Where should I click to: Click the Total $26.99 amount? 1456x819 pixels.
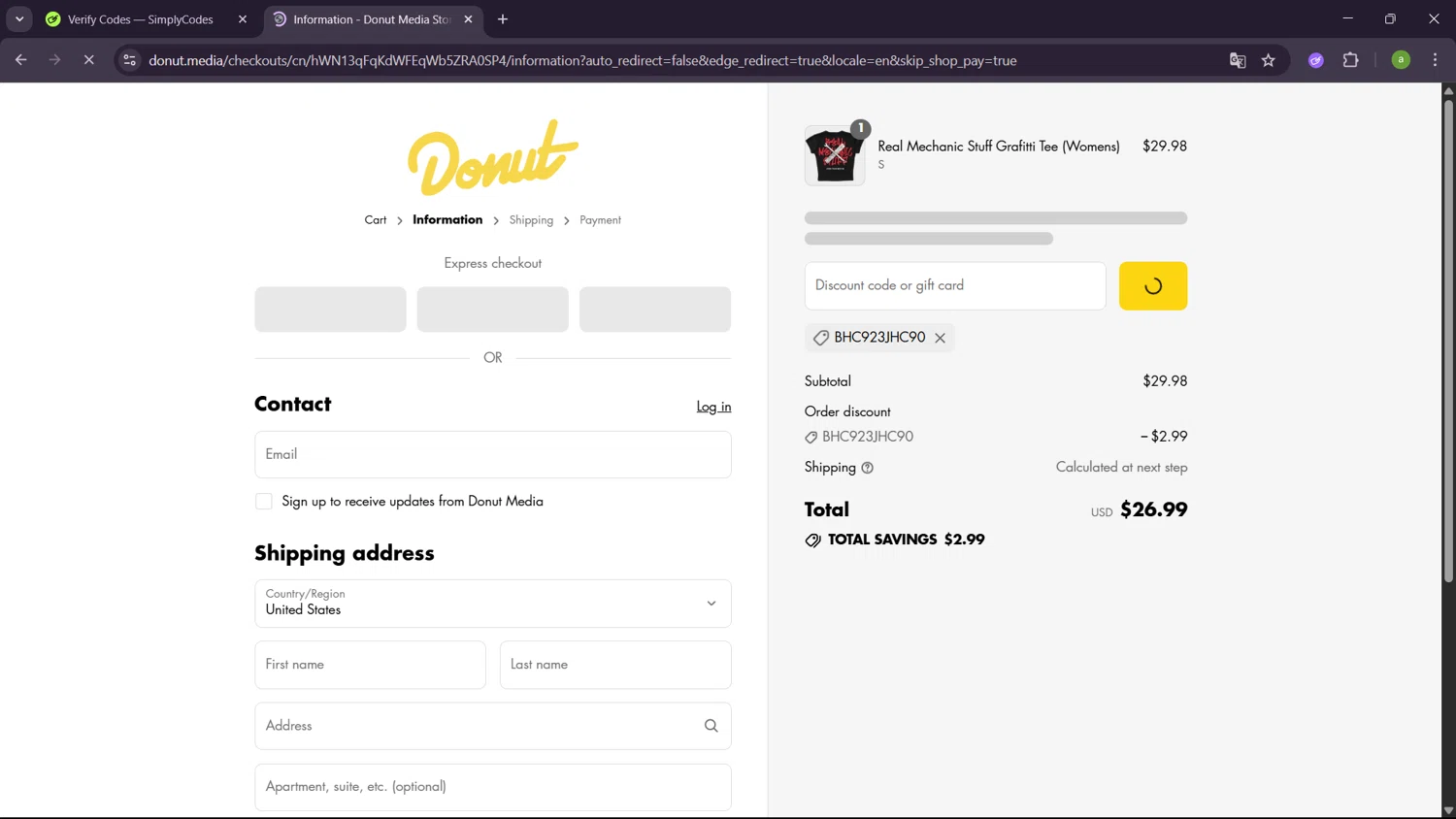(x=1153, y=509)
